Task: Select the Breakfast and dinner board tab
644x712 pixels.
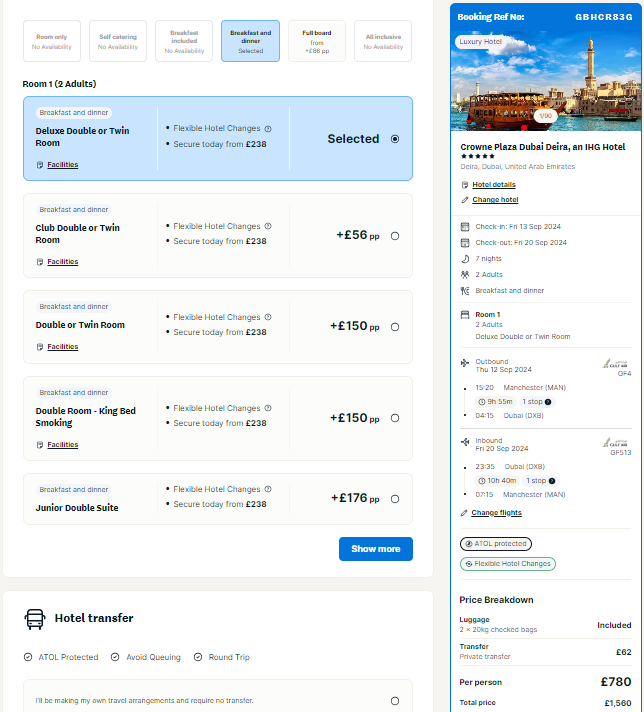Action: pos(250,41)
